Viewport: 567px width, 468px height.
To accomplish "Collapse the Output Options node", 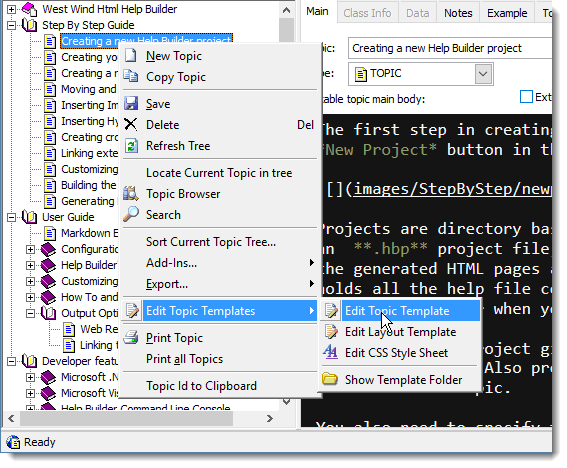I will point(30,313).
